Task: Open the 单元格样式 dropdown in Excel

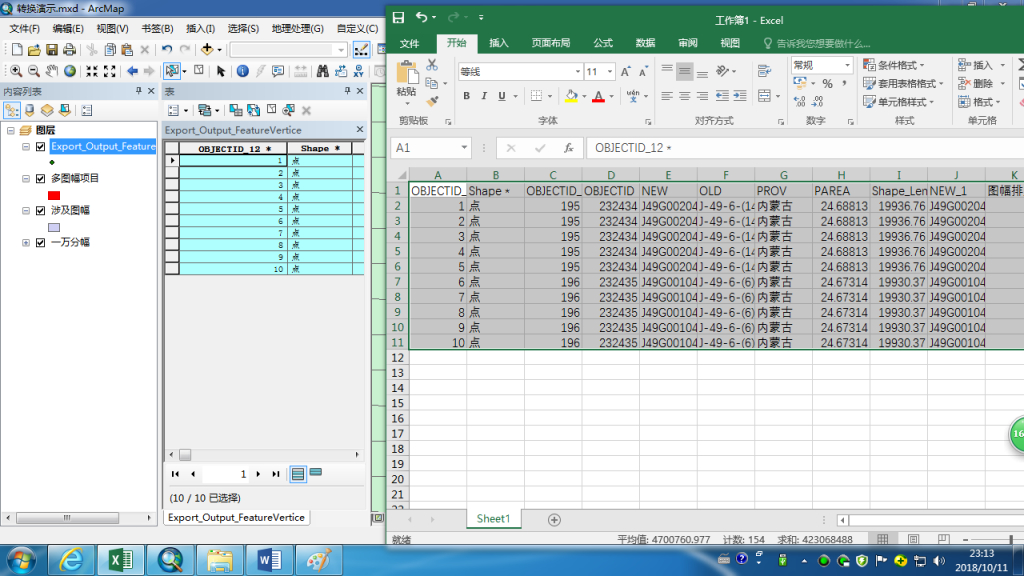Action: pyautogui.click(x=899, y=102)
